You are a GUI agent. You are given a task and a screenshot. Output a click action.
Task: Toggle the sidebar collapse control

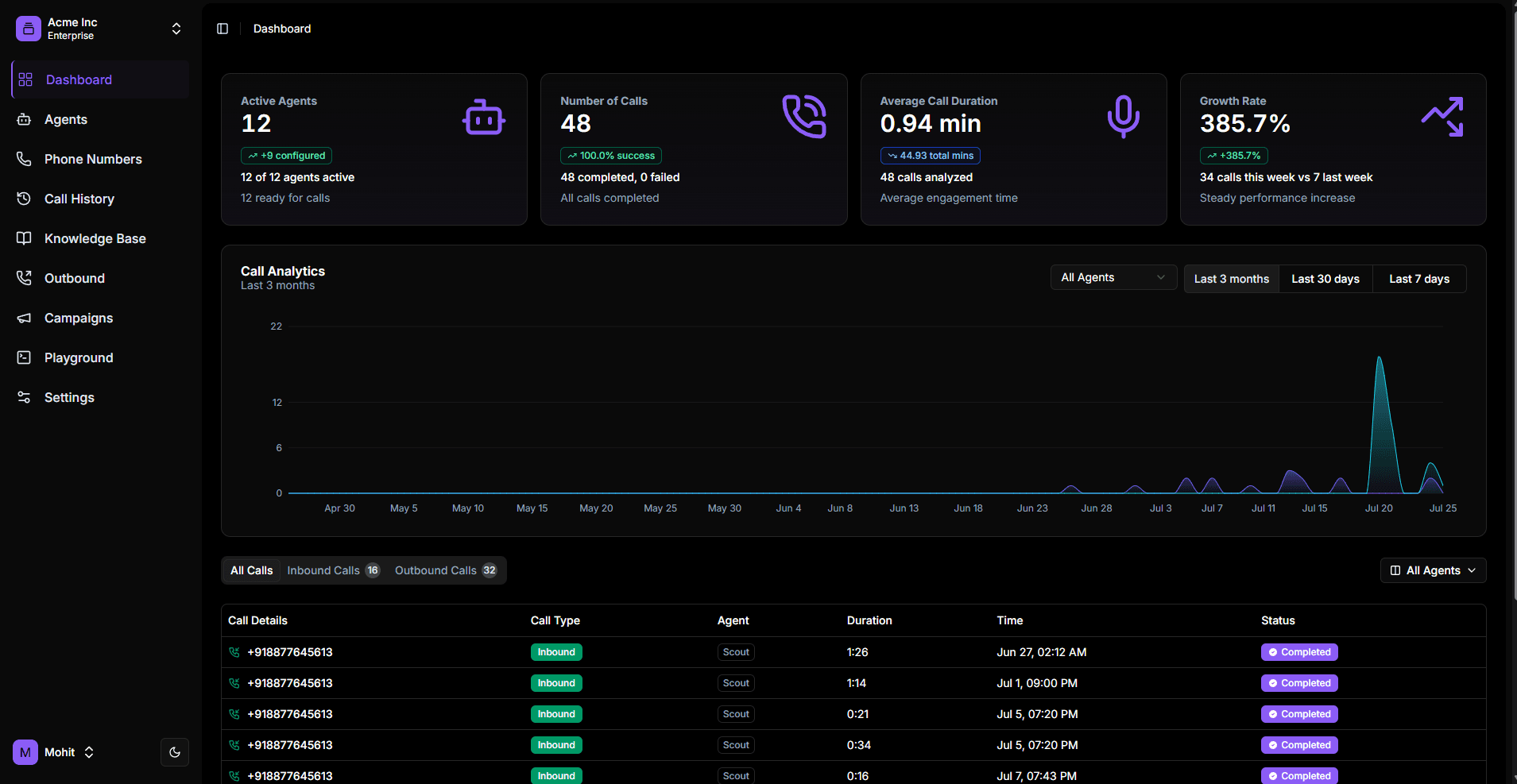click(223, 28)
